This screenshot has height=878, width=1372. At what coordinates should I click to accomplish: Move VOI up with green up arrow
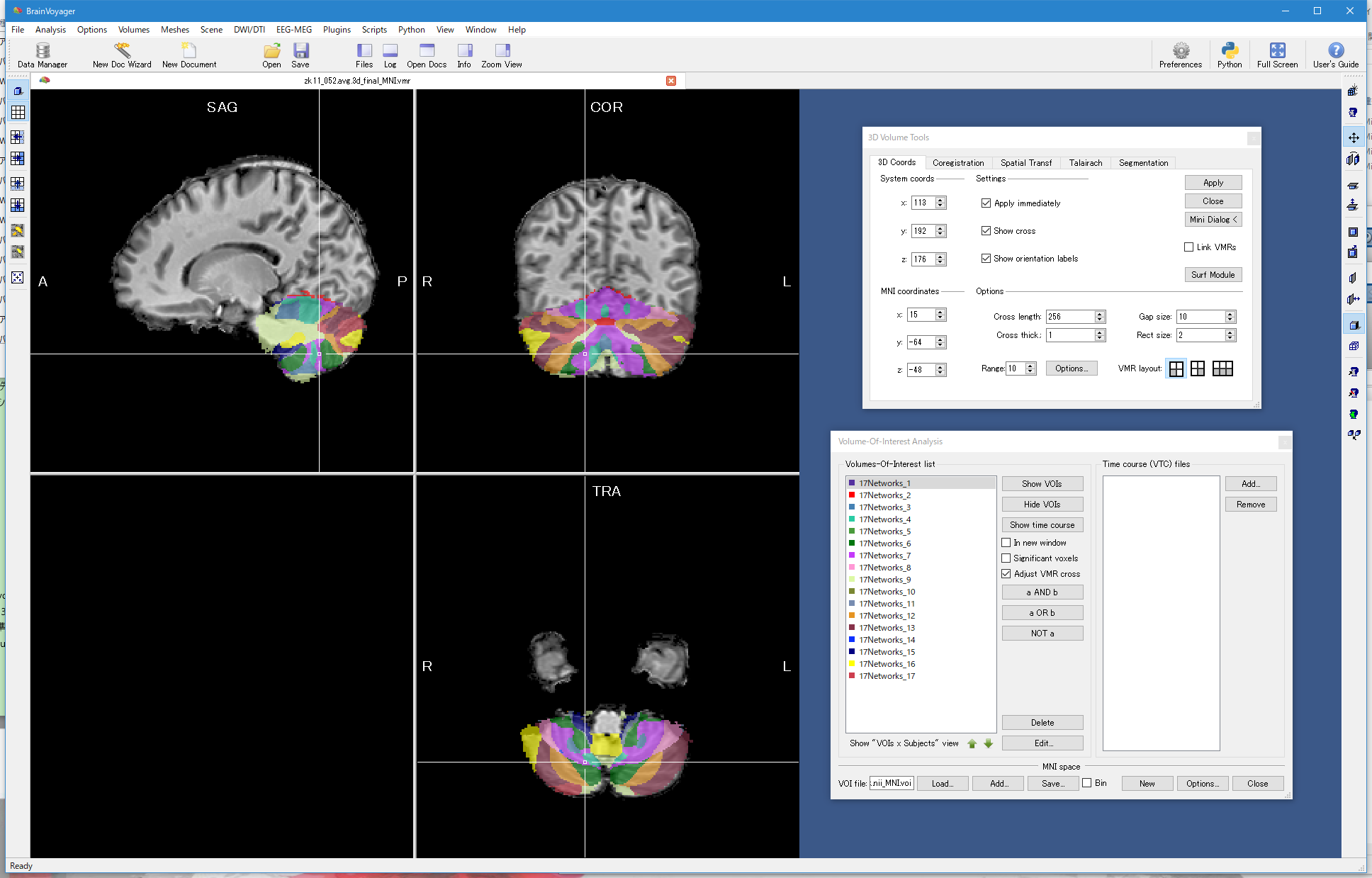(972, 743)
